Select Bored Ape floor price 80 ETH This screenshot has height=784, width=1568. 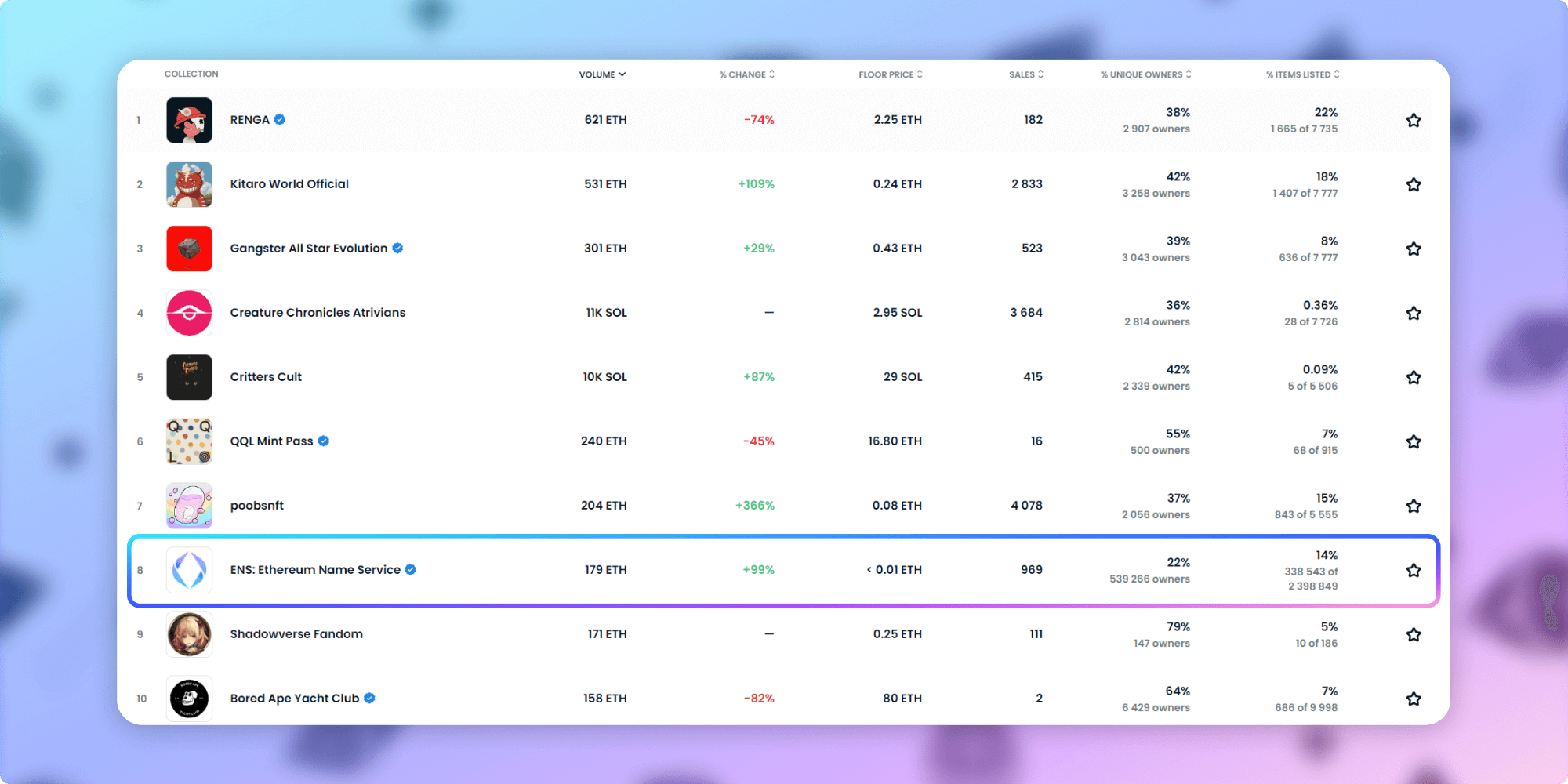902,699
